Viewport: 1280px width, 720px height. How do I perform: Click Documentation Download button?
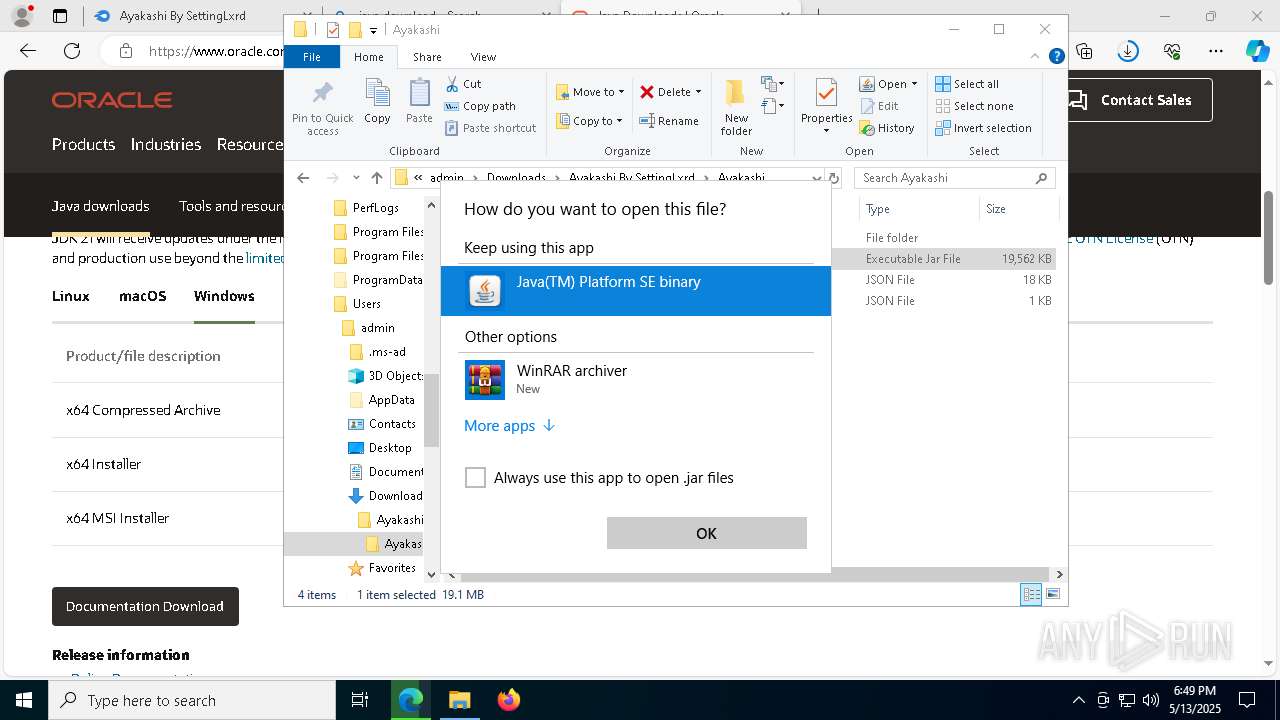coord(145,606)
